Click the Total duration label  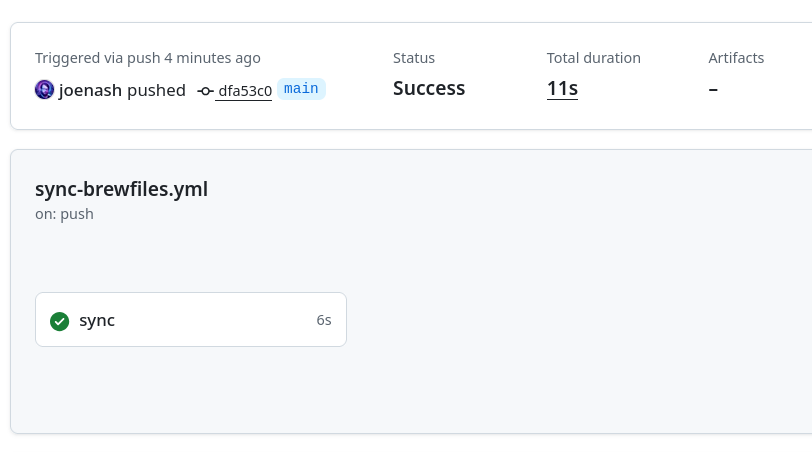pyautogui.click(x=593, y=58)
